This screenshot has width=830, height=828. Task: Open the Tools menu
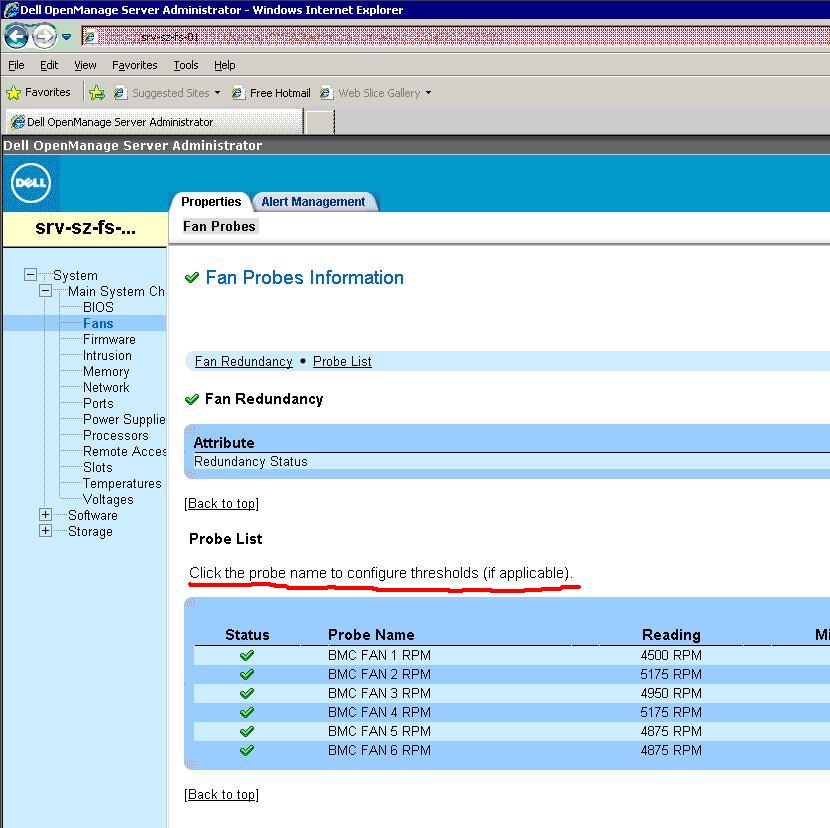tap(186, 65)
